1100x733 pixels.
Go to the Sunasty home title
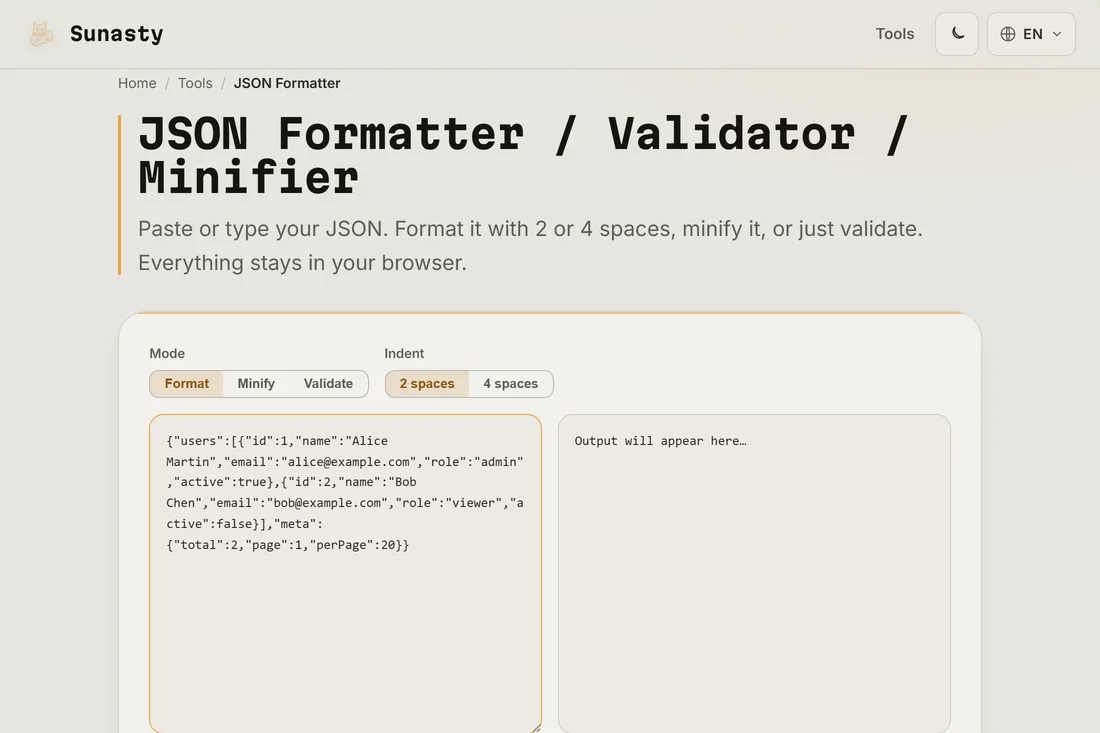[116, 34]
